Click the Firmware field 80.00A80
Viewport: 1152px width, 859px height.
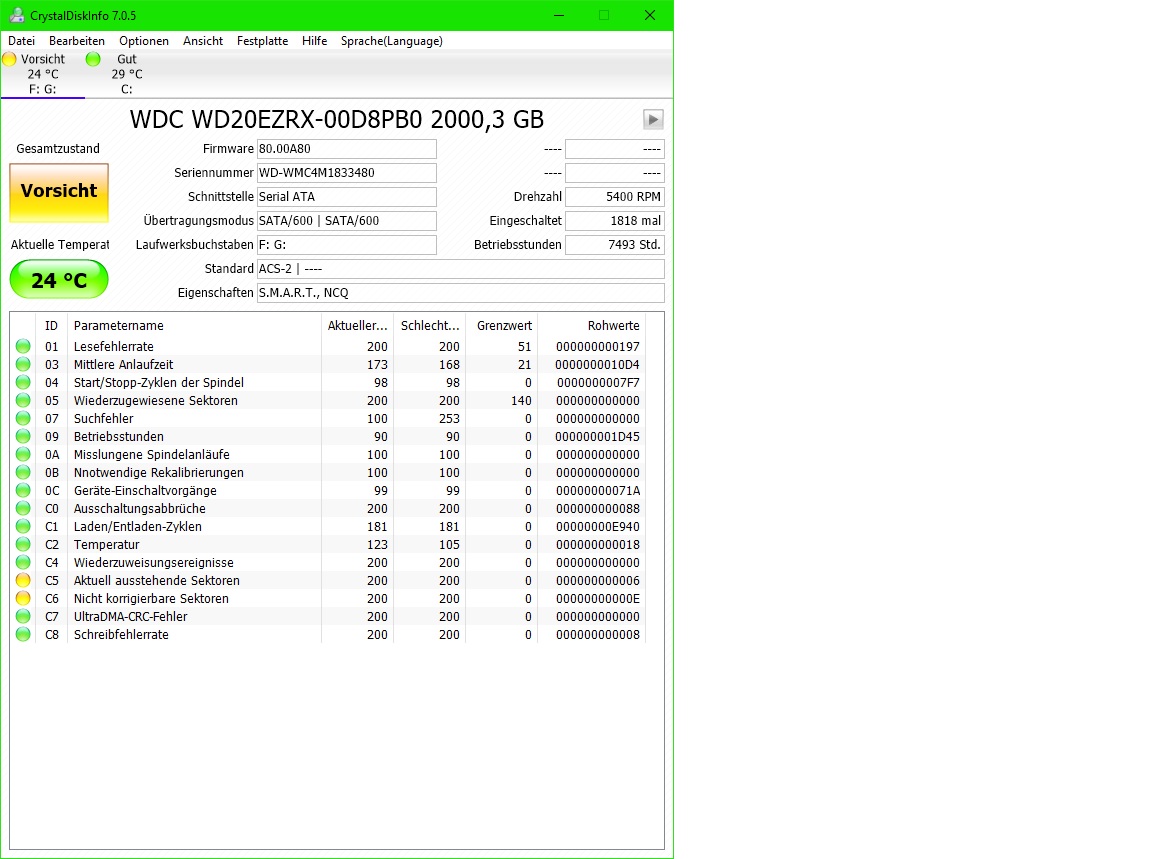coord(347,149)
